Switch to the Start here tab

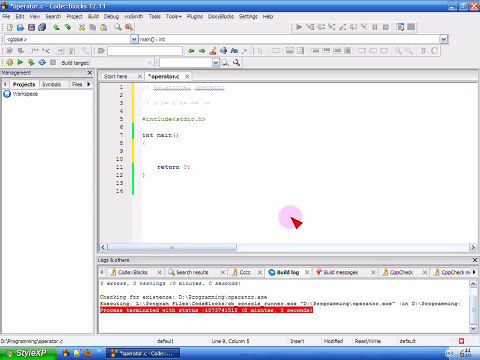coord(115,76)
